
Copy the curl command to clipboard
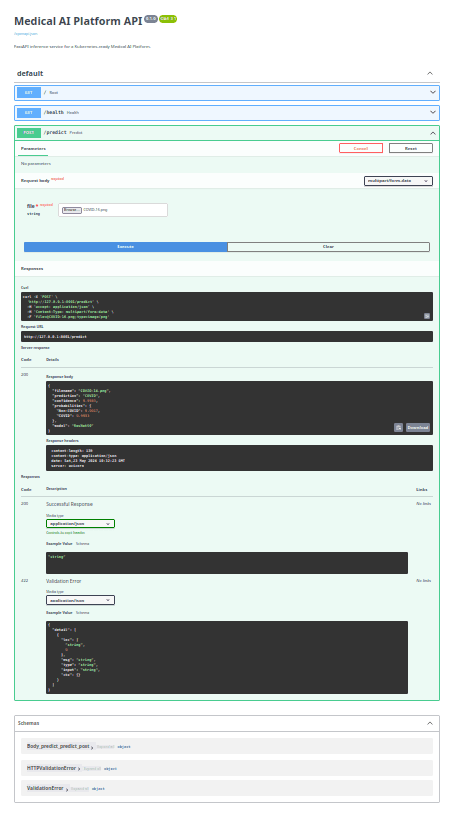(427, 316)
